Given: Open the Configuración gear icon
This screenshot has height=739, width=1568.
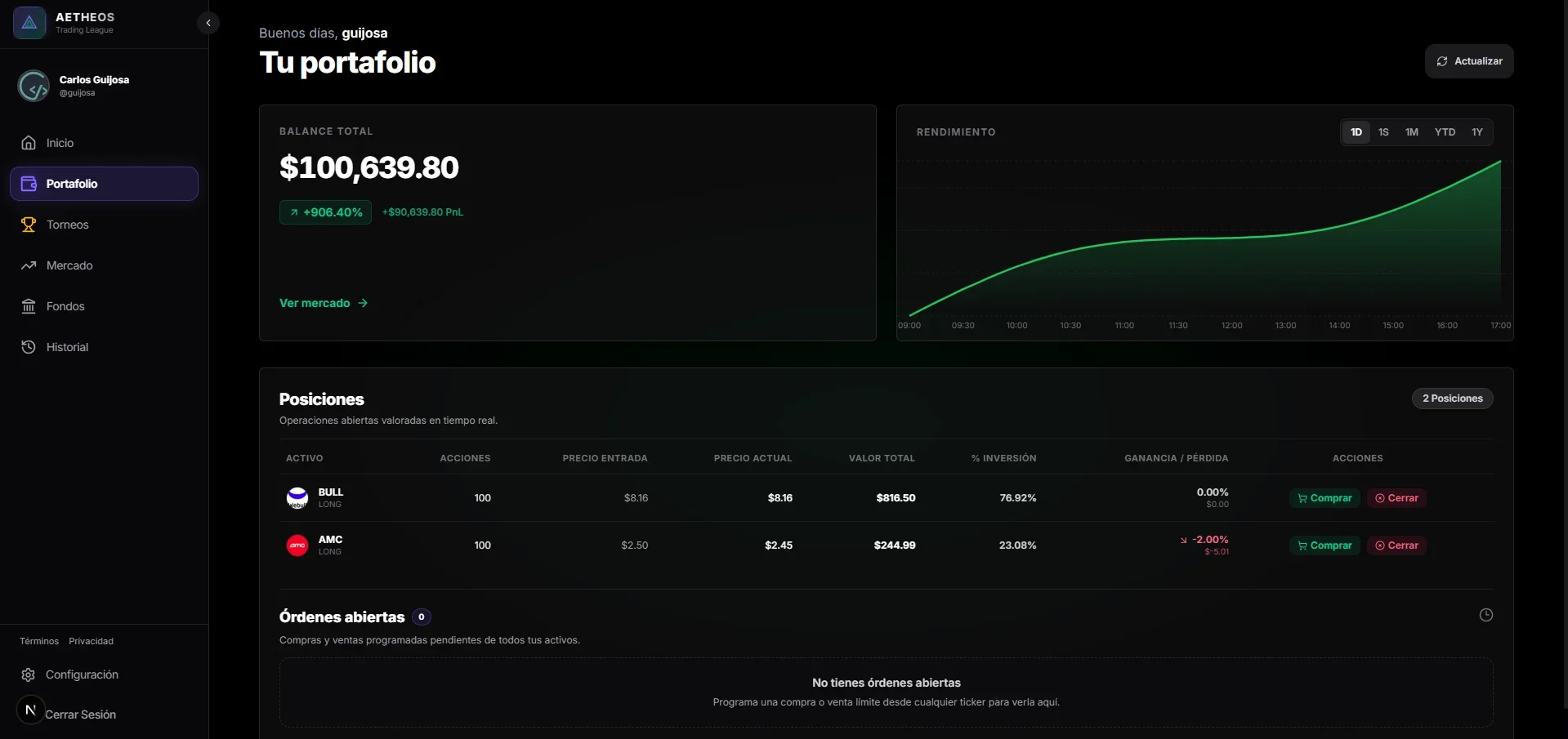Looking at the screenshot, I should coord(29,674).
